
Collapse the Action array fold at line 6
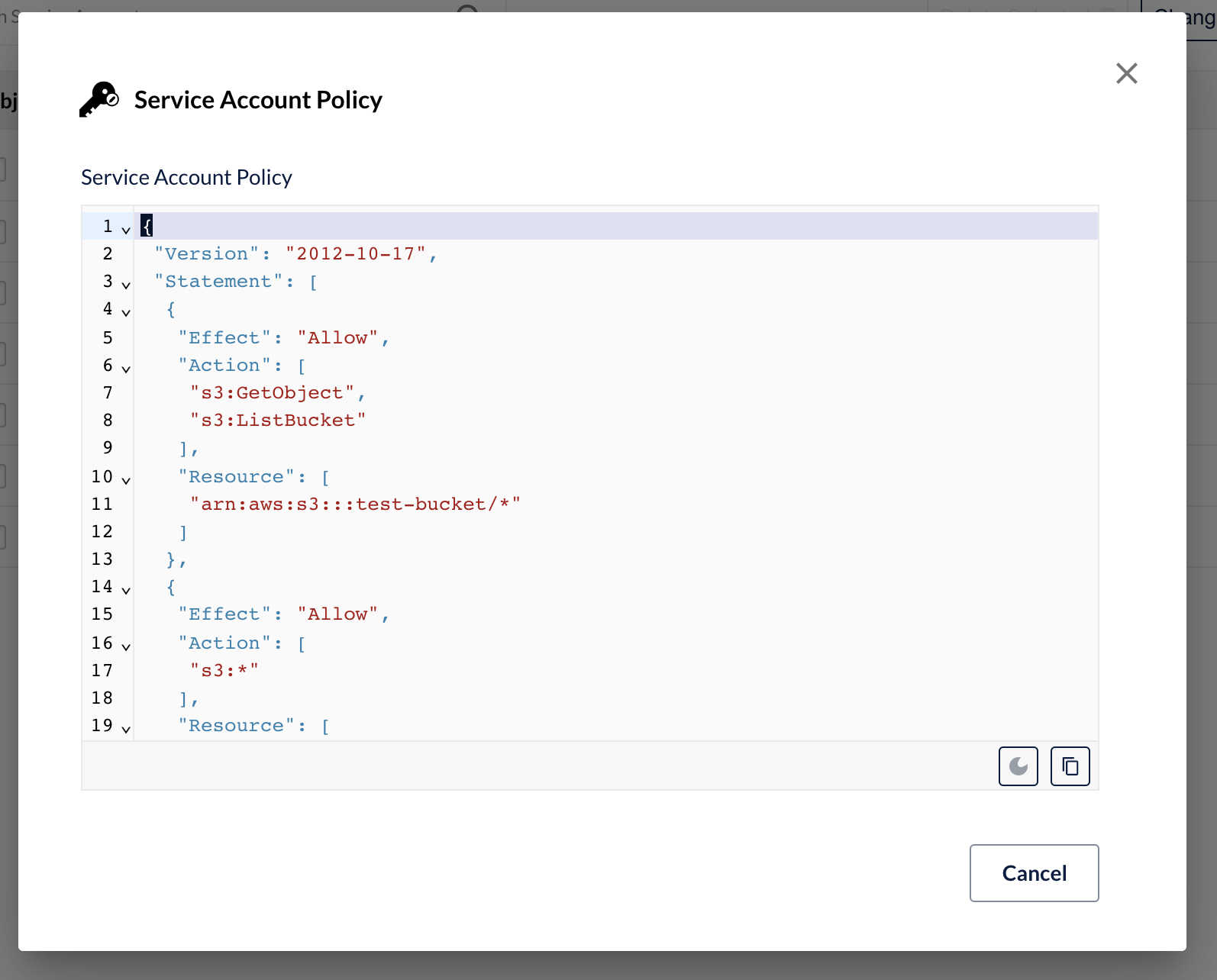tap(126, 368)
